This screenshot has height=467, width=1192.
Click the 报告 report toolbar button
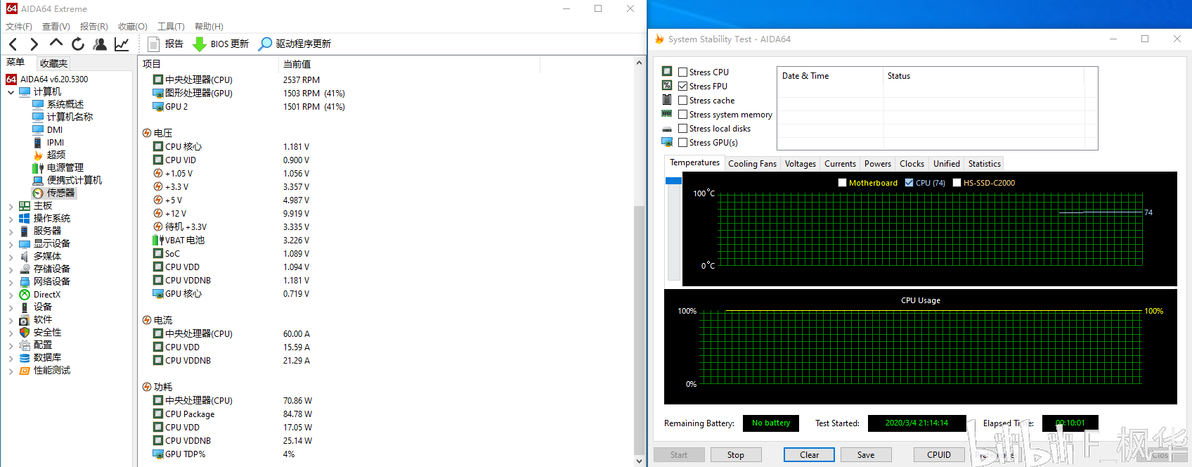pyautogui.click(x=165, y=44)
